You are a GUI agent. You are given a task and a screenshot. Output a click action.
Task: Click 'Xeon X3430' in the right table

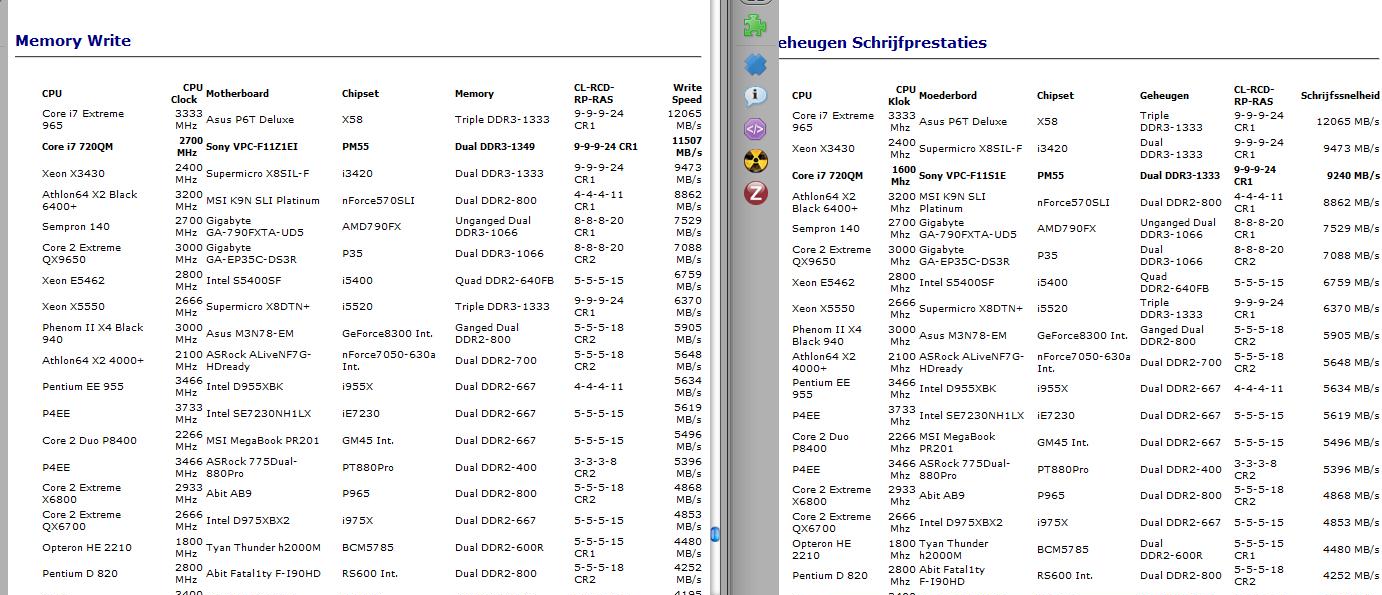pyautogui.click(x=823, y=148)
